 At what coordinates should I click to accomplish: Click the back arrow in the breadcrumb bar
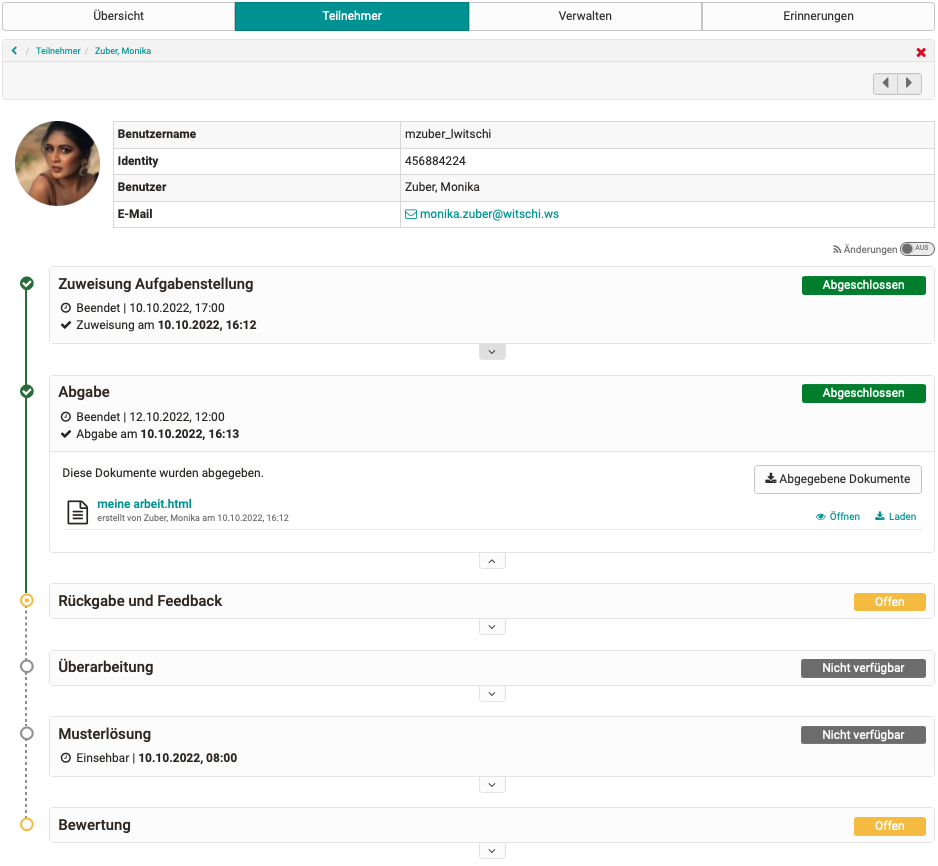coord(14,49)
